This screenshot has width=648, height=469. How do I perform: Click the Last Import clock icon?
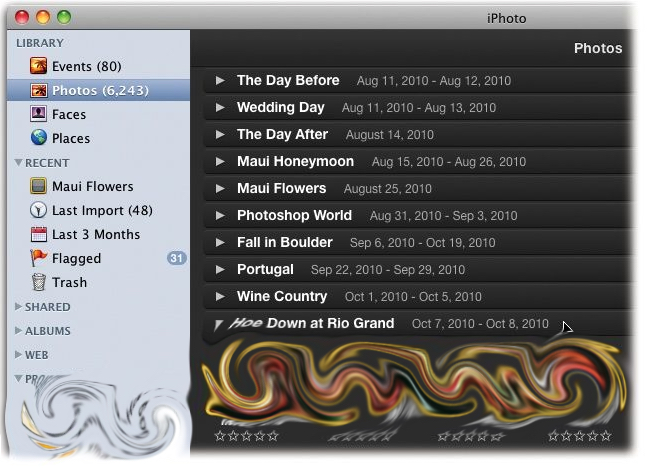[38, 210]
